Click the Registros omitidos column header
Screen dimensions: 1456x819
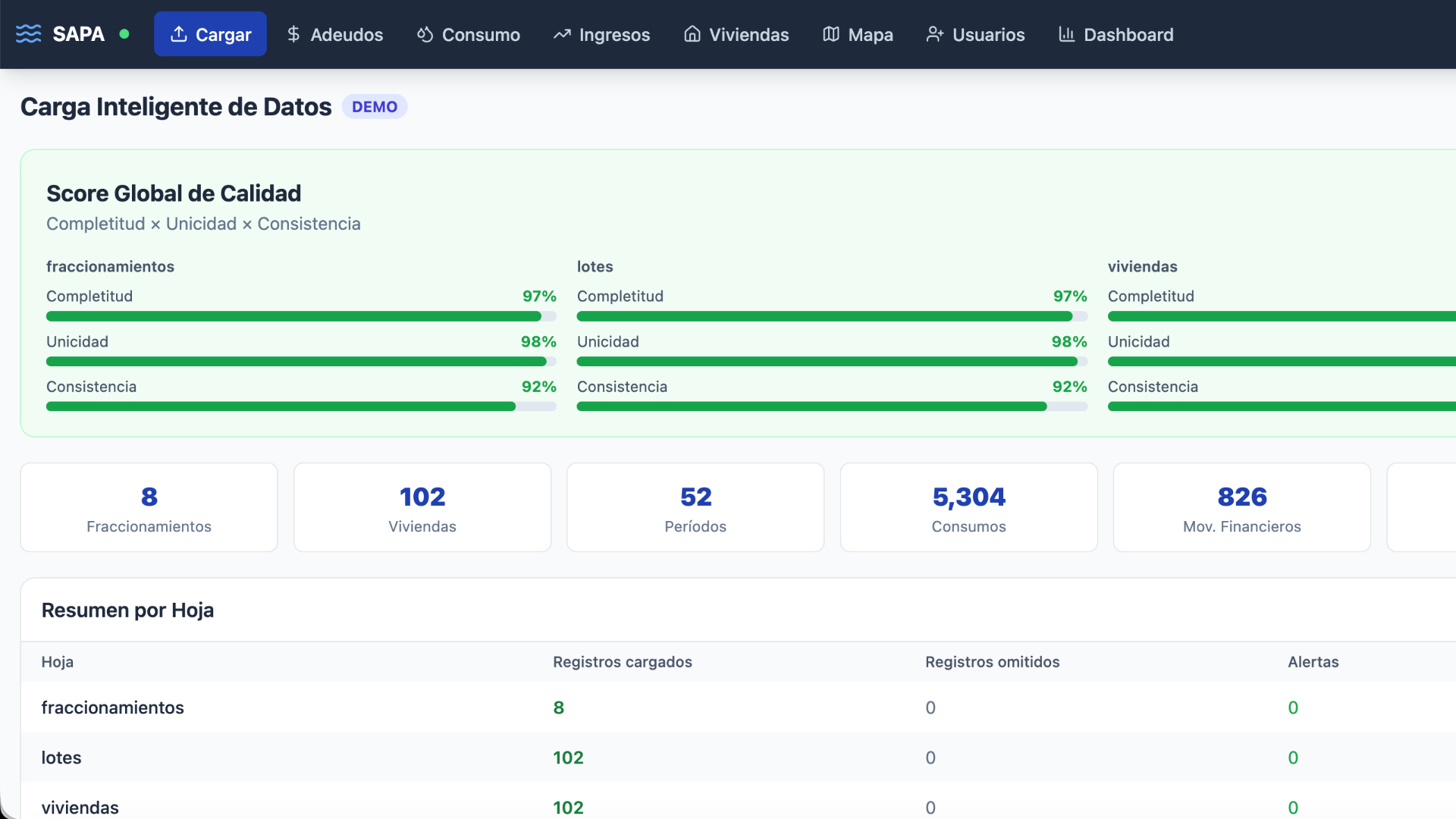pos(993,662)
